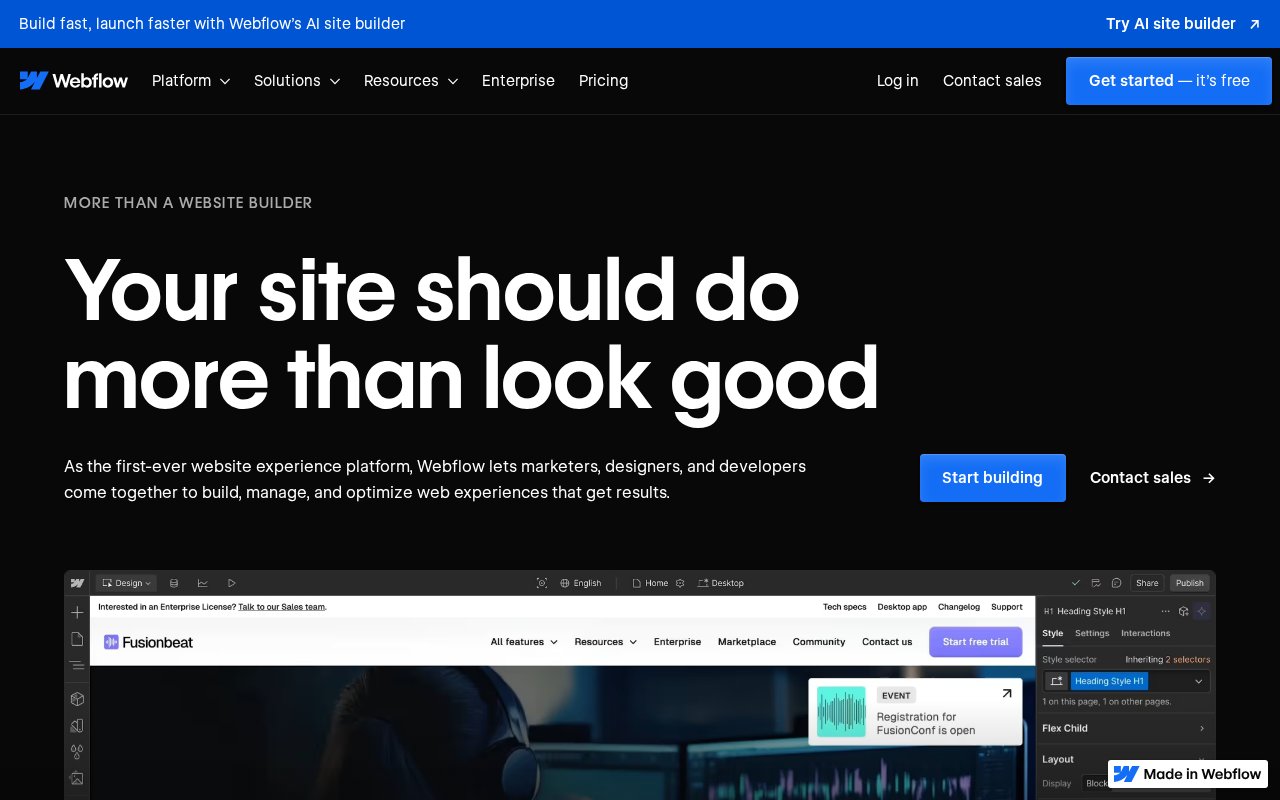Open the CMS database icon in designer toolbar

(174, 583)
